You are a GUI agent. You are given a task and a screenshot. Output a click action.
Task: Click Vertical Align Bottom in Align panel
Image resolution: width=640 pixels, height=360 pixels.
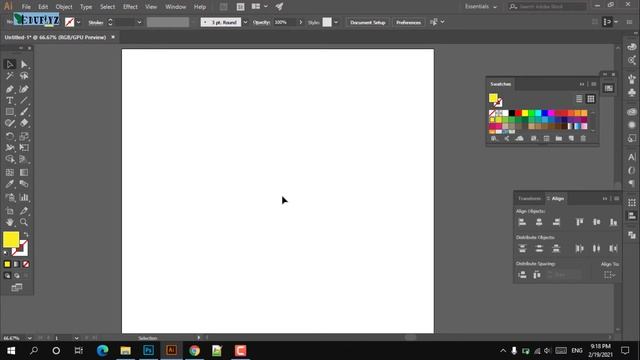613,222
